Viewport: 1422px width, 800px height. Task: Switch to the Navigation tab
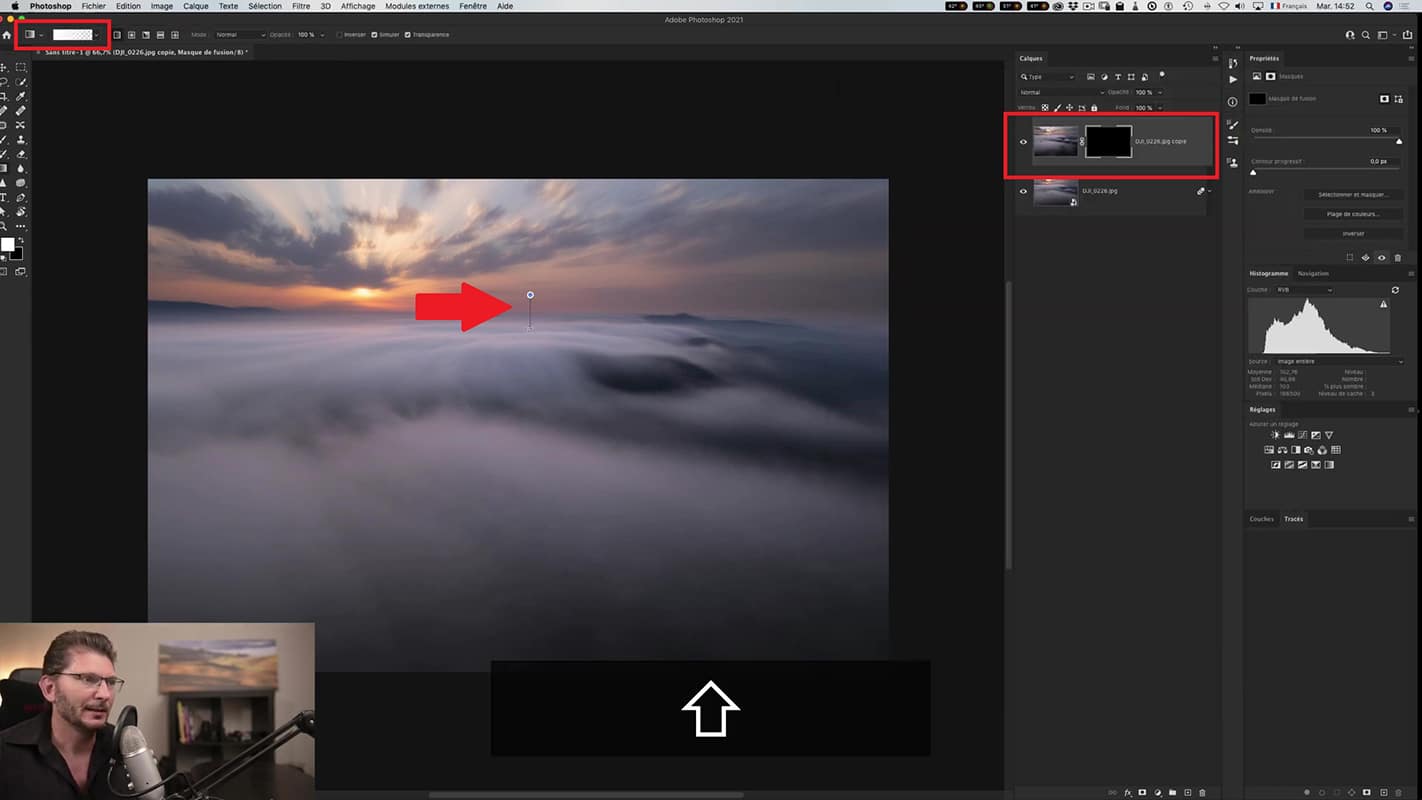[x=1313, y=273]
